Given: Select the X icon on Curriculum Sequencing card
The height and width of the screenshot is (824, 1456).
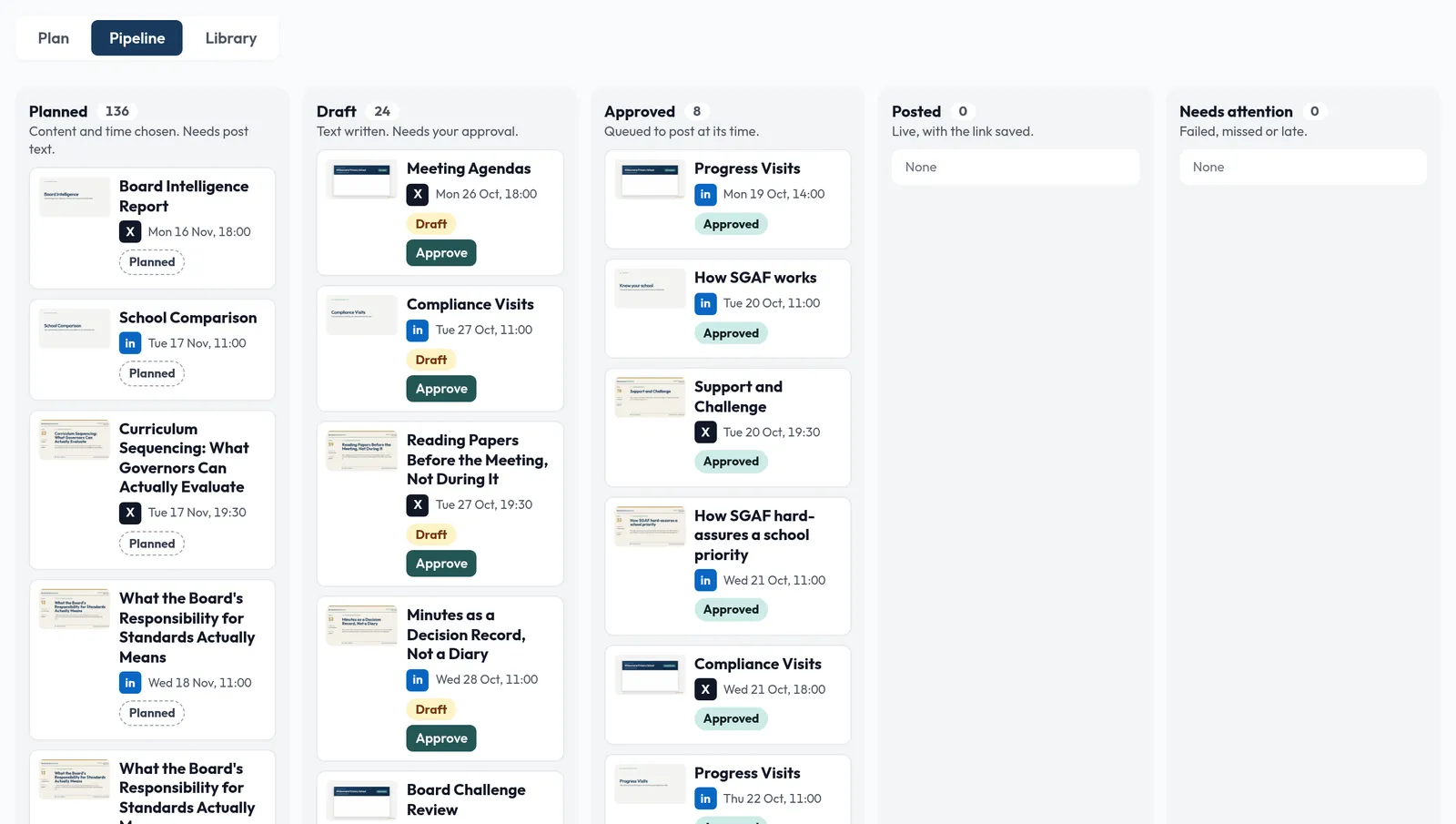Looking at the screenshot, I should (130, 513).
